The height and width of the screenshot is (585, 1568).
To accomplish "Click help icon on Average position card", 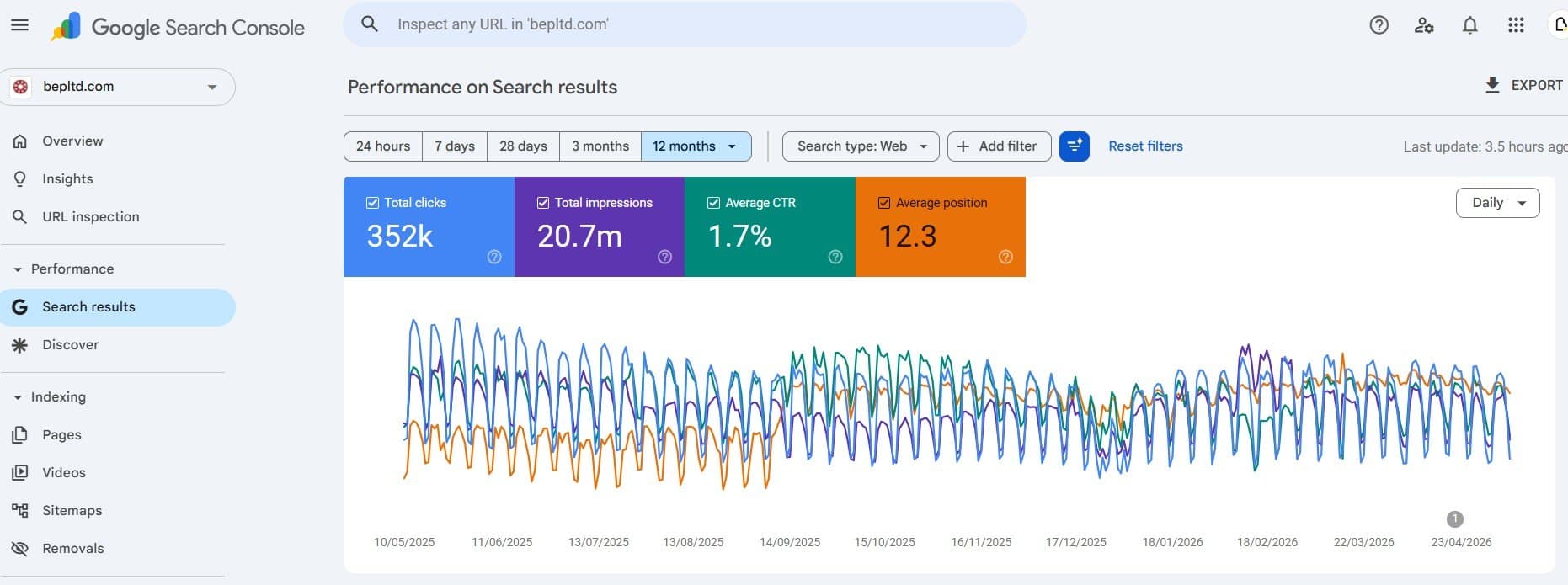I will click(x=1005, y=257).
